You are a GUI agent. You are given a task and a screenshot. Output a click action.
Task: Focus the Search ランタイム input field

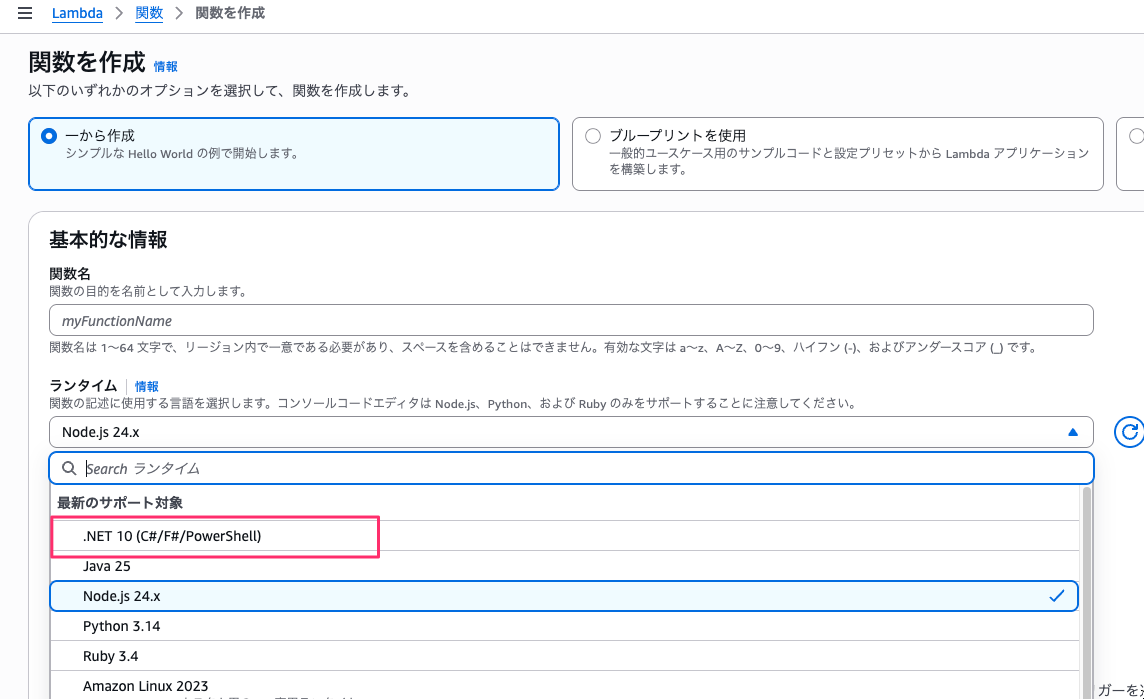click(580, 468)
